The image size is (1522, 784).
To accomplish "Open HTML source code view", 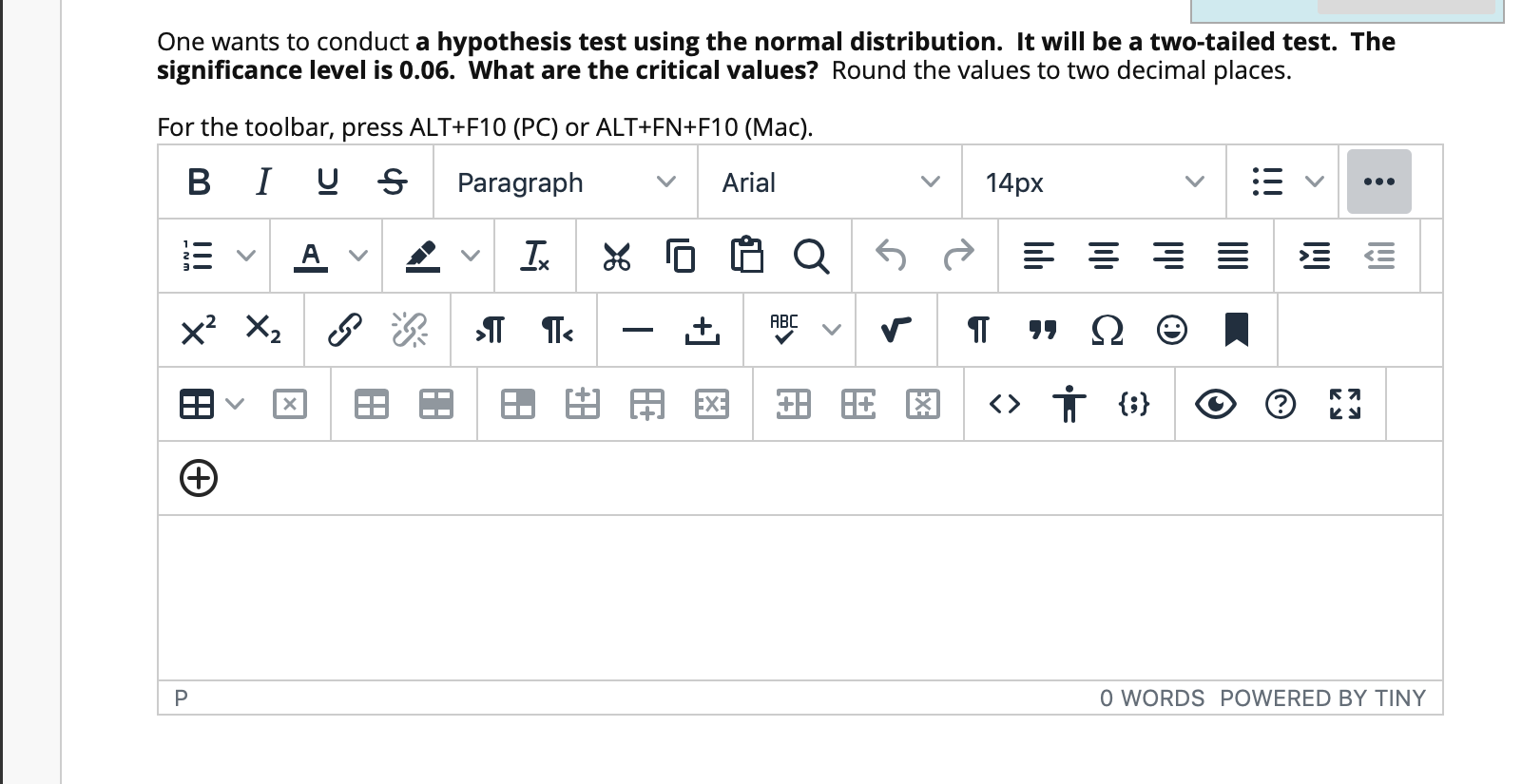I will 1005,404.
